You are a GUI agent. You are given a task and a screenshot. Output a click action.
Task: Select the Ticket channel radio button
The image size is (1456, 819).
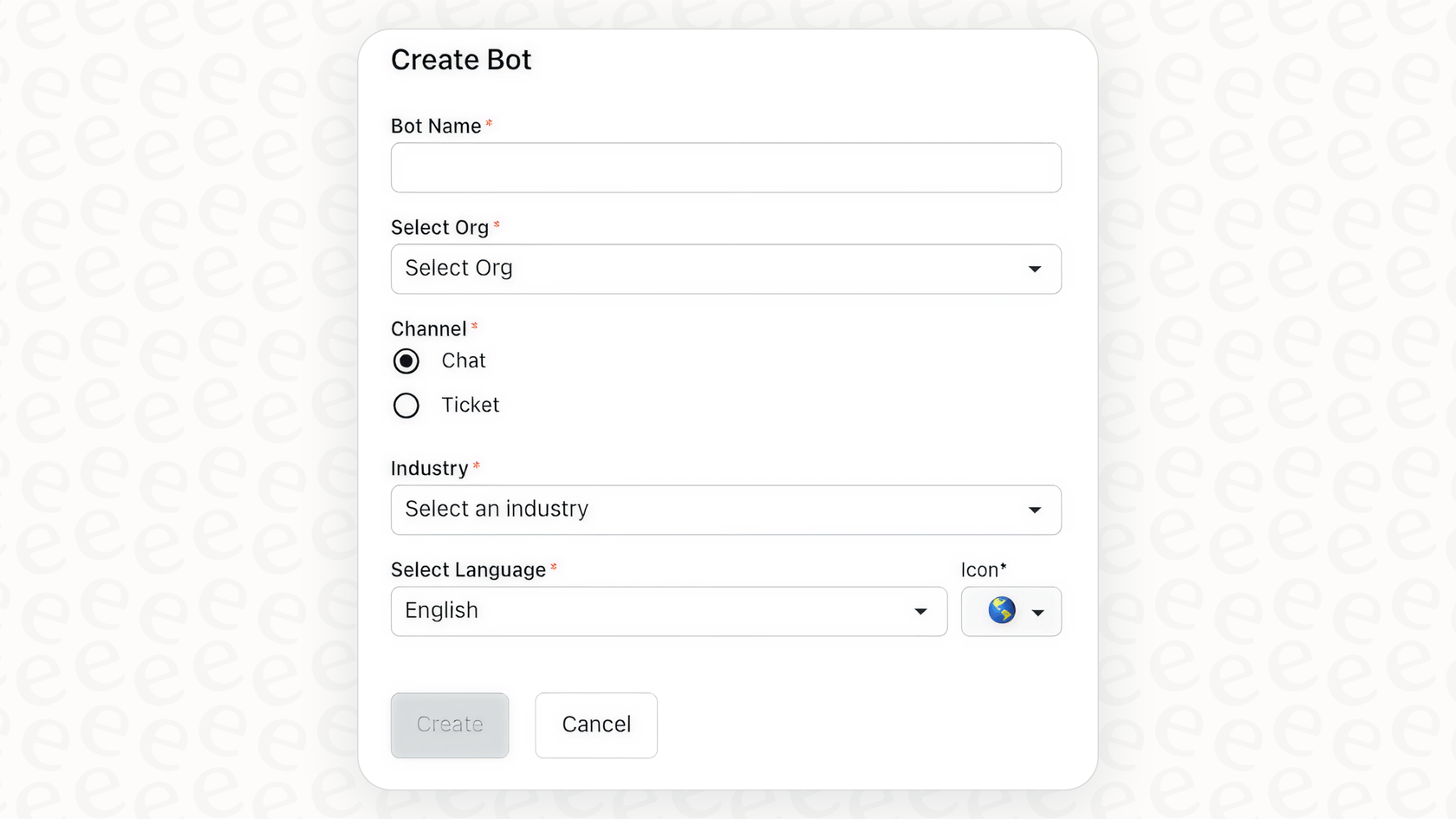(x=406, y=405)
